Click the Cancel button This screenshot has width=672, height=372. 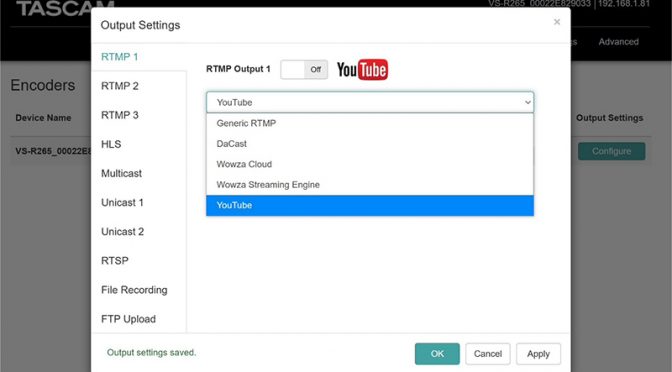488,354
